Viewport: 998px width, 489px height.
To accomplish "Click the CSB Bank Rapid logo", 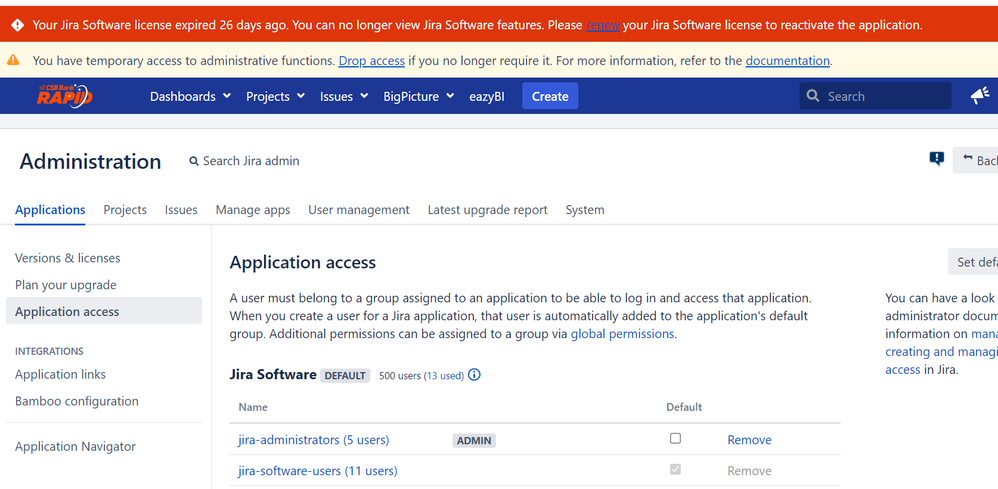I will (x=65, y=95).
